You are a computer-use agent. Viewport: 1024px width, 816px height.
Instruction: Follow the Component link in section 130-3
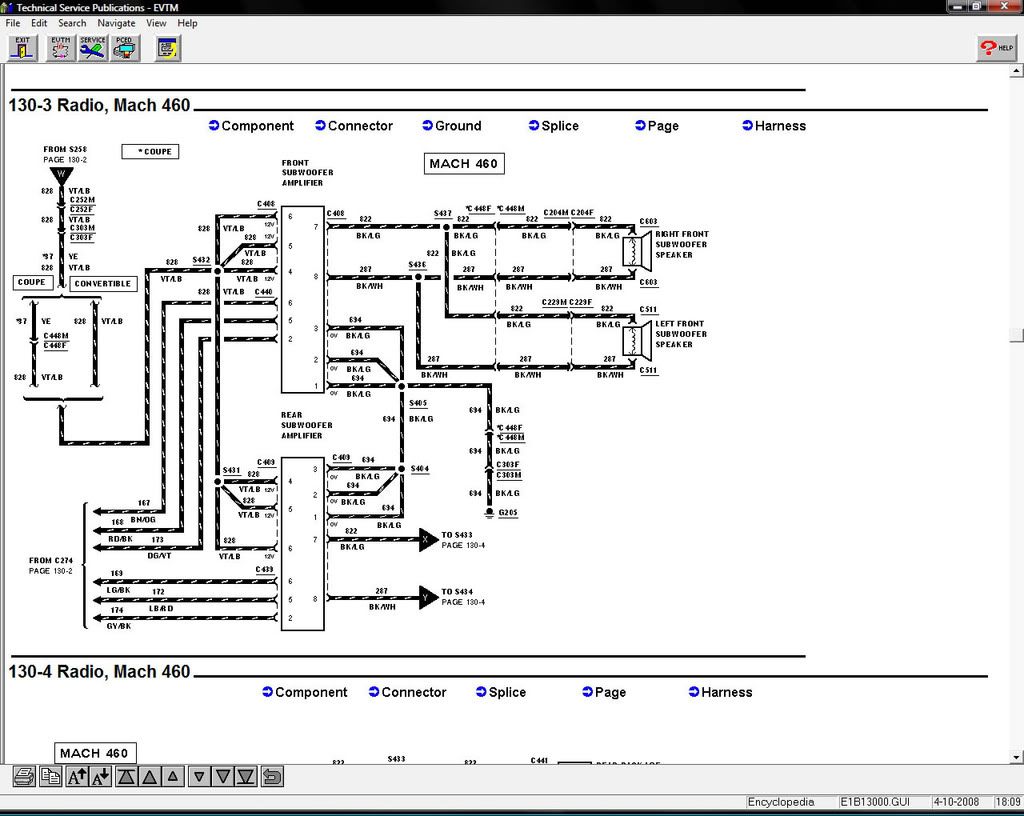[251, 126]
